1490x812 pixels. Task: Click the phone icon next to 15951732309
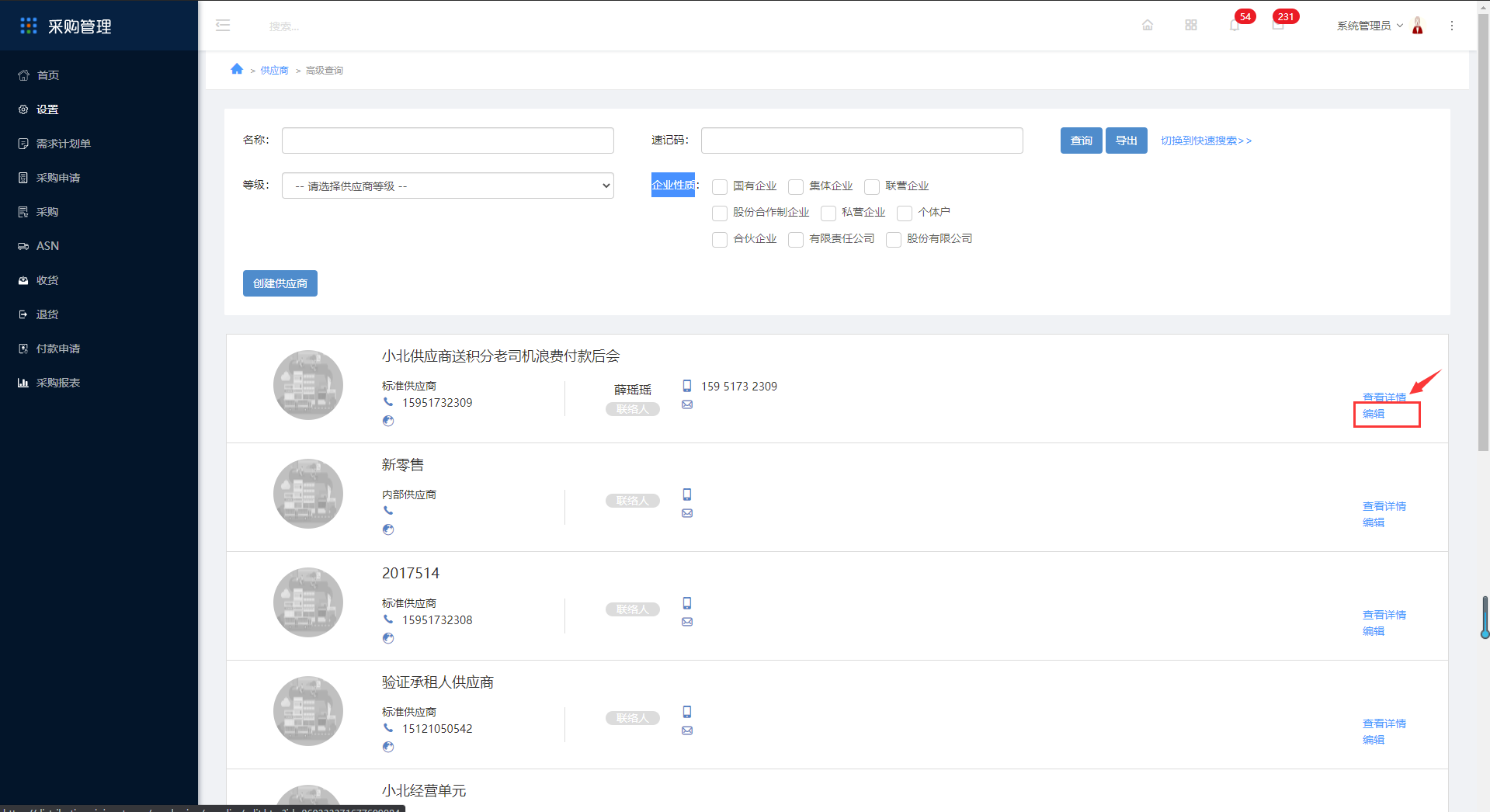388,402
